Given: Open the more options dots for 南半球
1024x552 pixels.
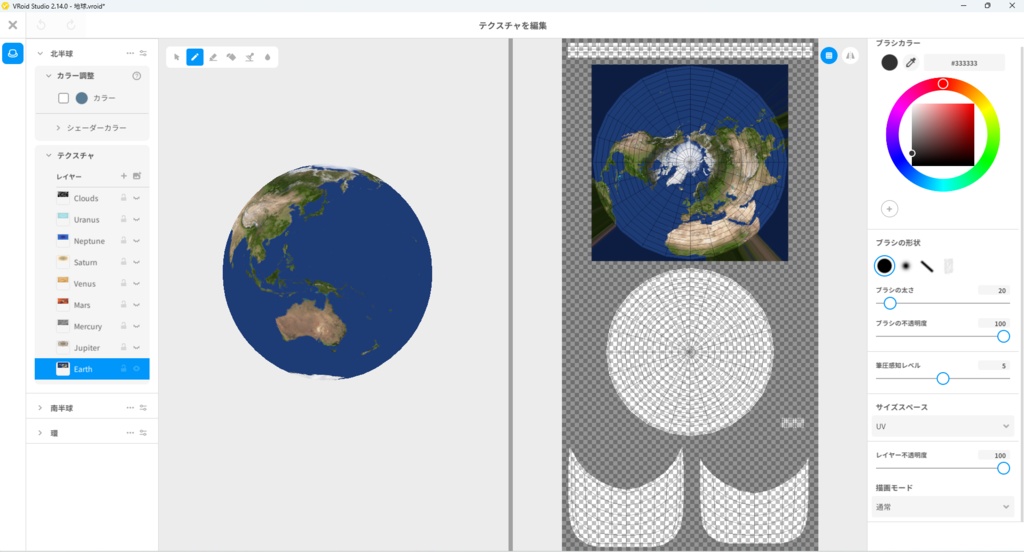Looking at the screenshot, I should click(x=130, y=408).
